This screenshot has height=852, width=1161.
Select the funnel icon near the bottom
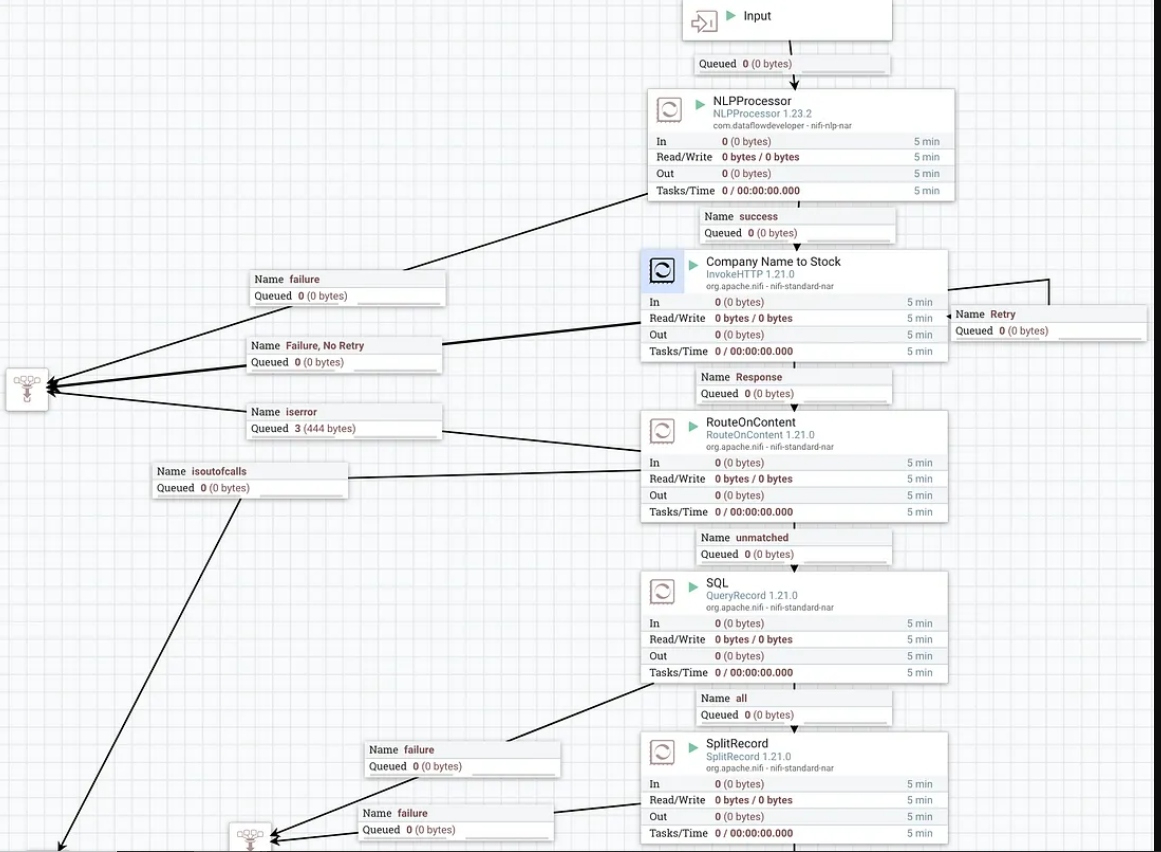pyautogui.click(x=250, y=837)
